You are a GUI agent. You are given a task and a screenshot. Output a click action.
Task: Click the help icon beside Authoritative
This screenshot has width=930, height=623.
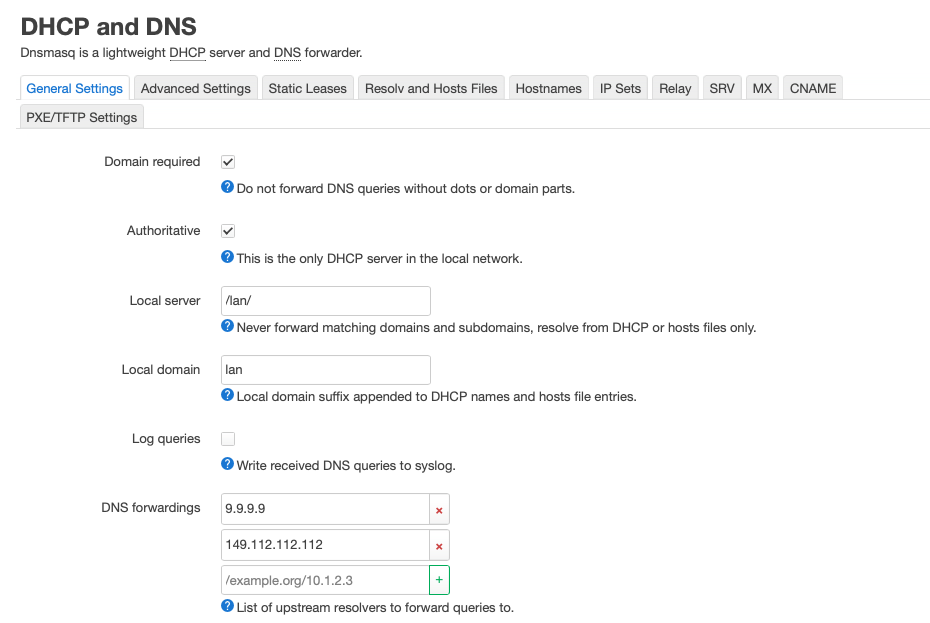click(227, 258)
